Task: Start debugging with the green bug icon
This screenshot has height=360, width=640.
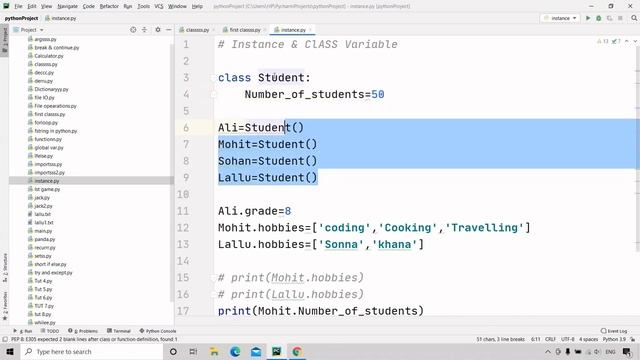Action: click(x=599, y=18)
